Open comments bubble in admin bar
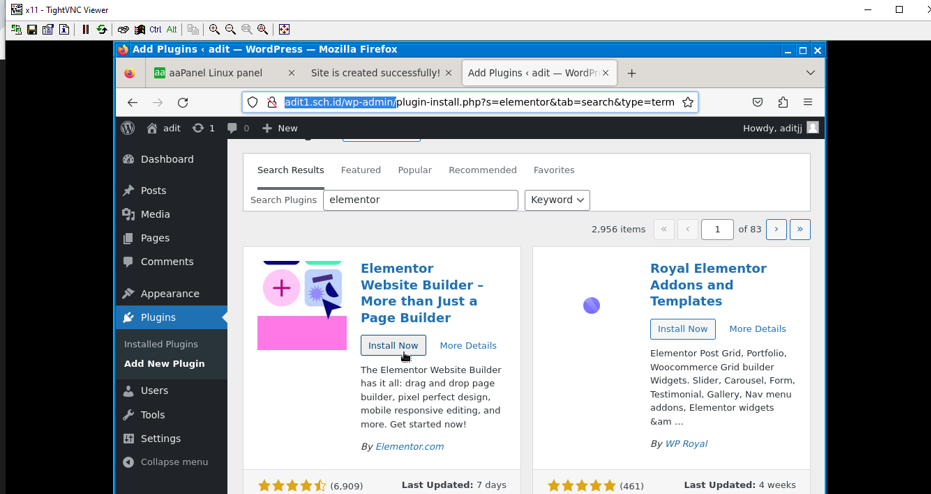This screenshot has width=931, height=494. [238, 128]
